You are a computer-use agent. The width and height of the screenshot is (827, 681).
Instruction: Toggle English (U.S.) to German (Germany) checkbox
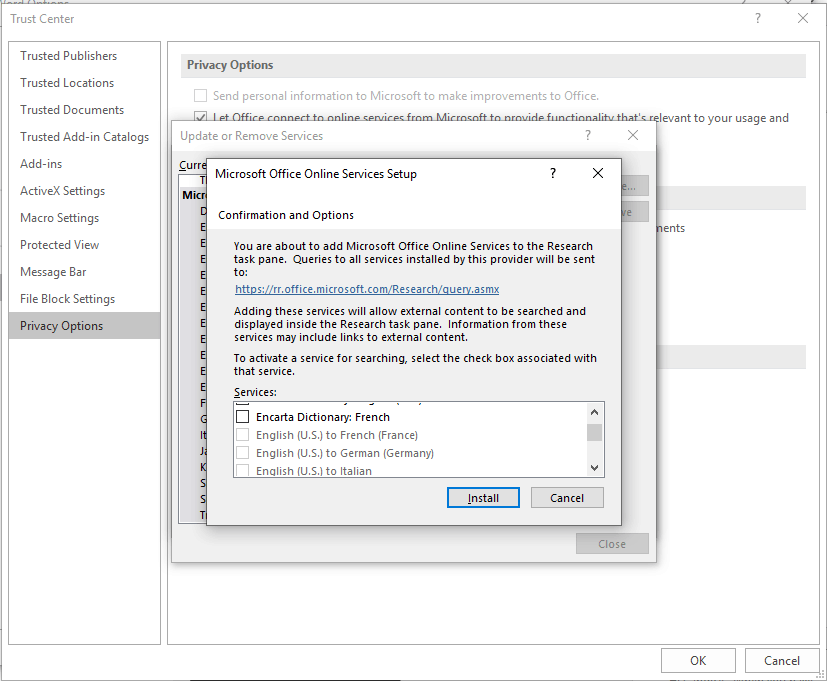(243, 453)
